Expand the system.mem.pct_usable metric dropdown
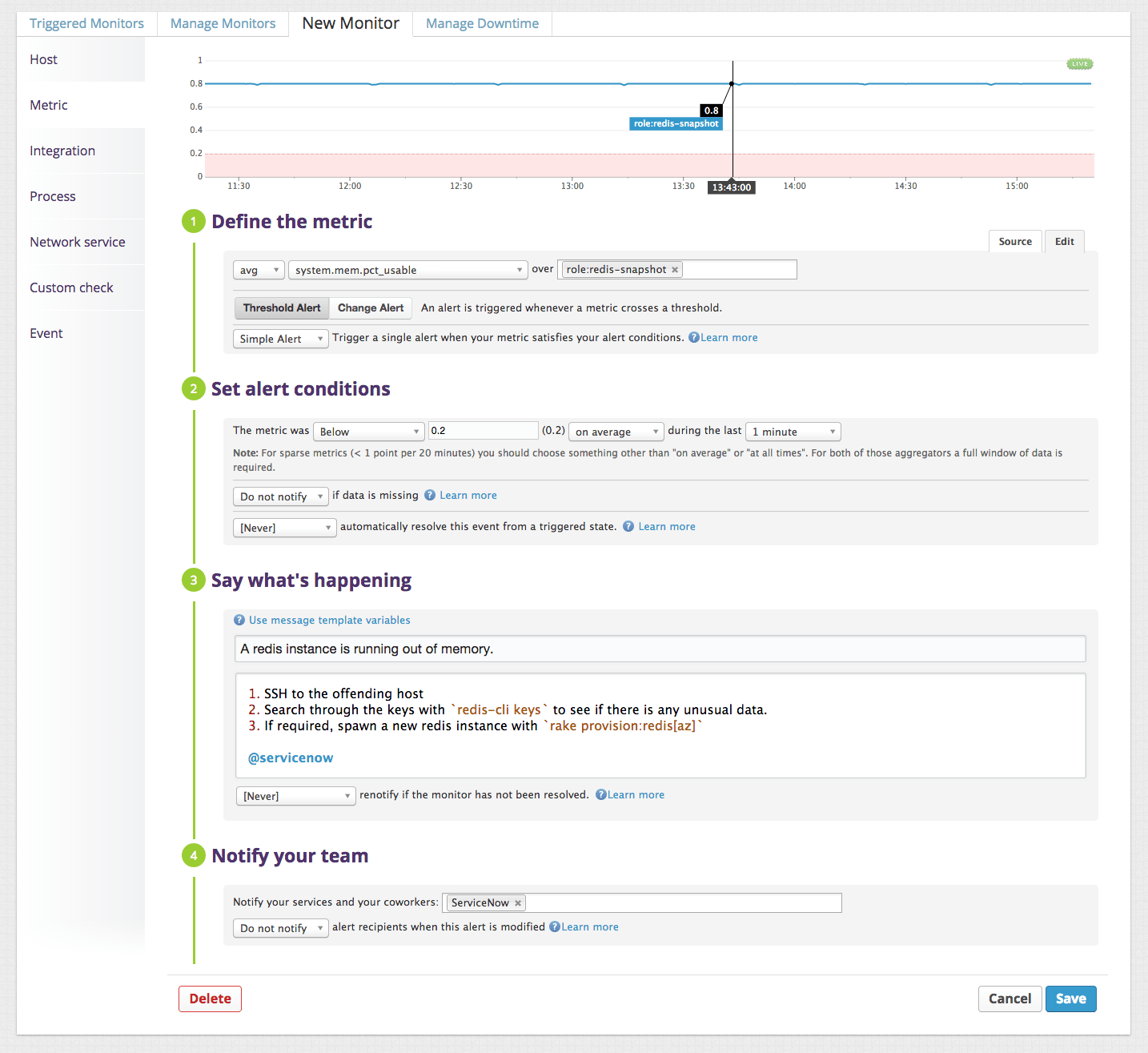 click(x=407, y=271)
